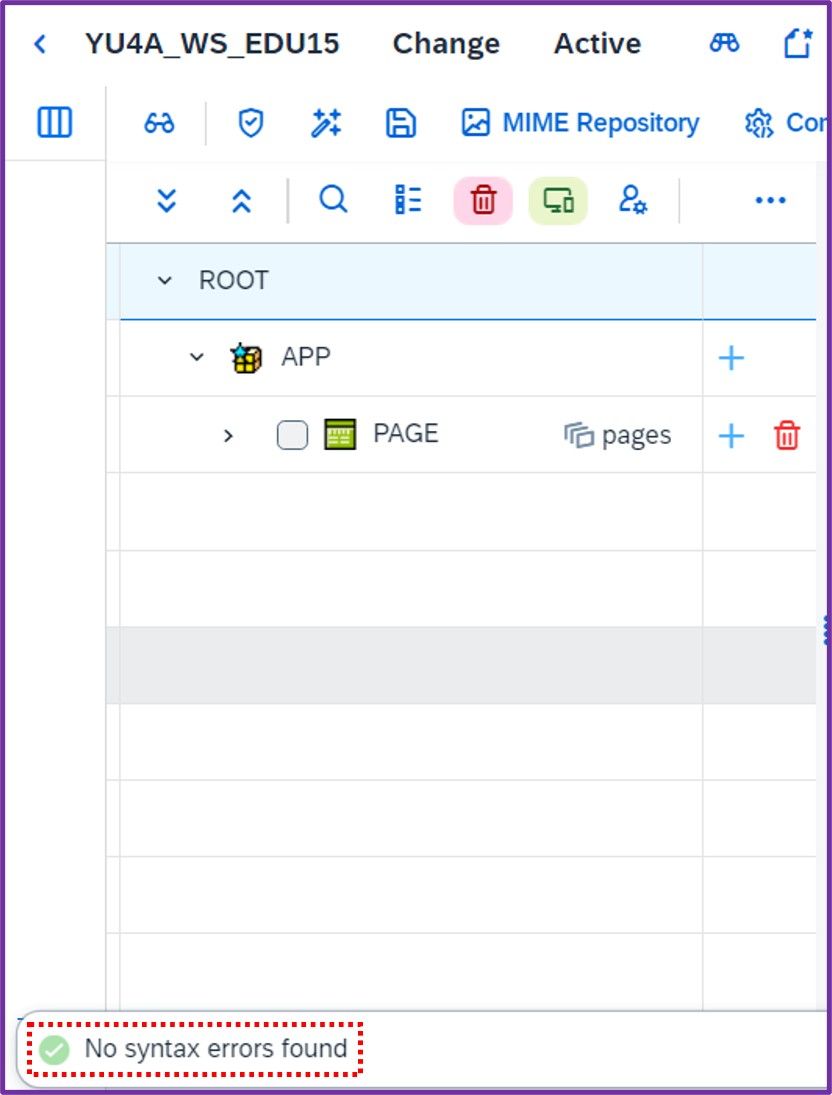This screenshot has width=832, height=1095.
Task: Open the MIME Repository
Action: tap(580, 123)
